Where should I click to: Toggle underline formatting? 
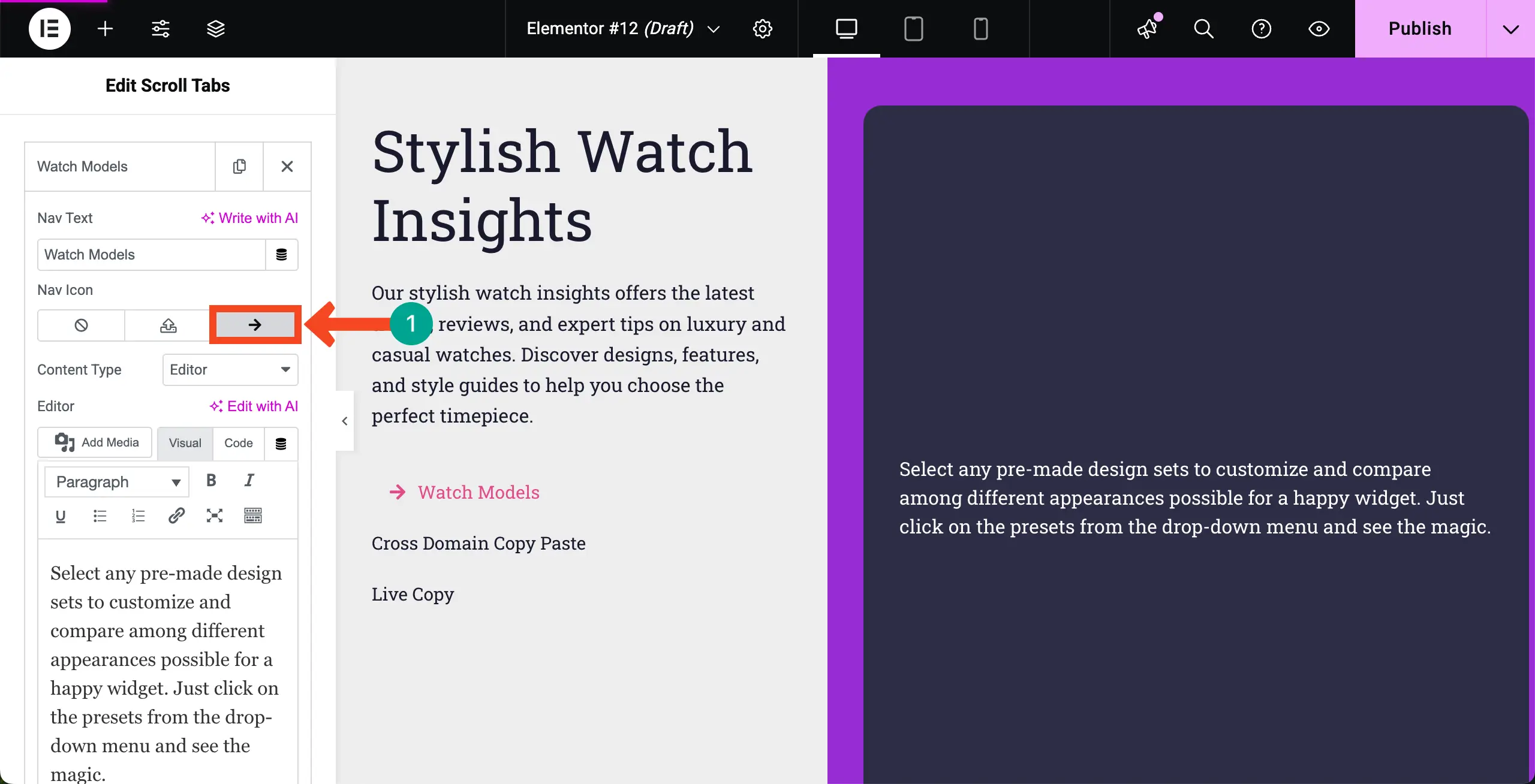click(60, 515)
